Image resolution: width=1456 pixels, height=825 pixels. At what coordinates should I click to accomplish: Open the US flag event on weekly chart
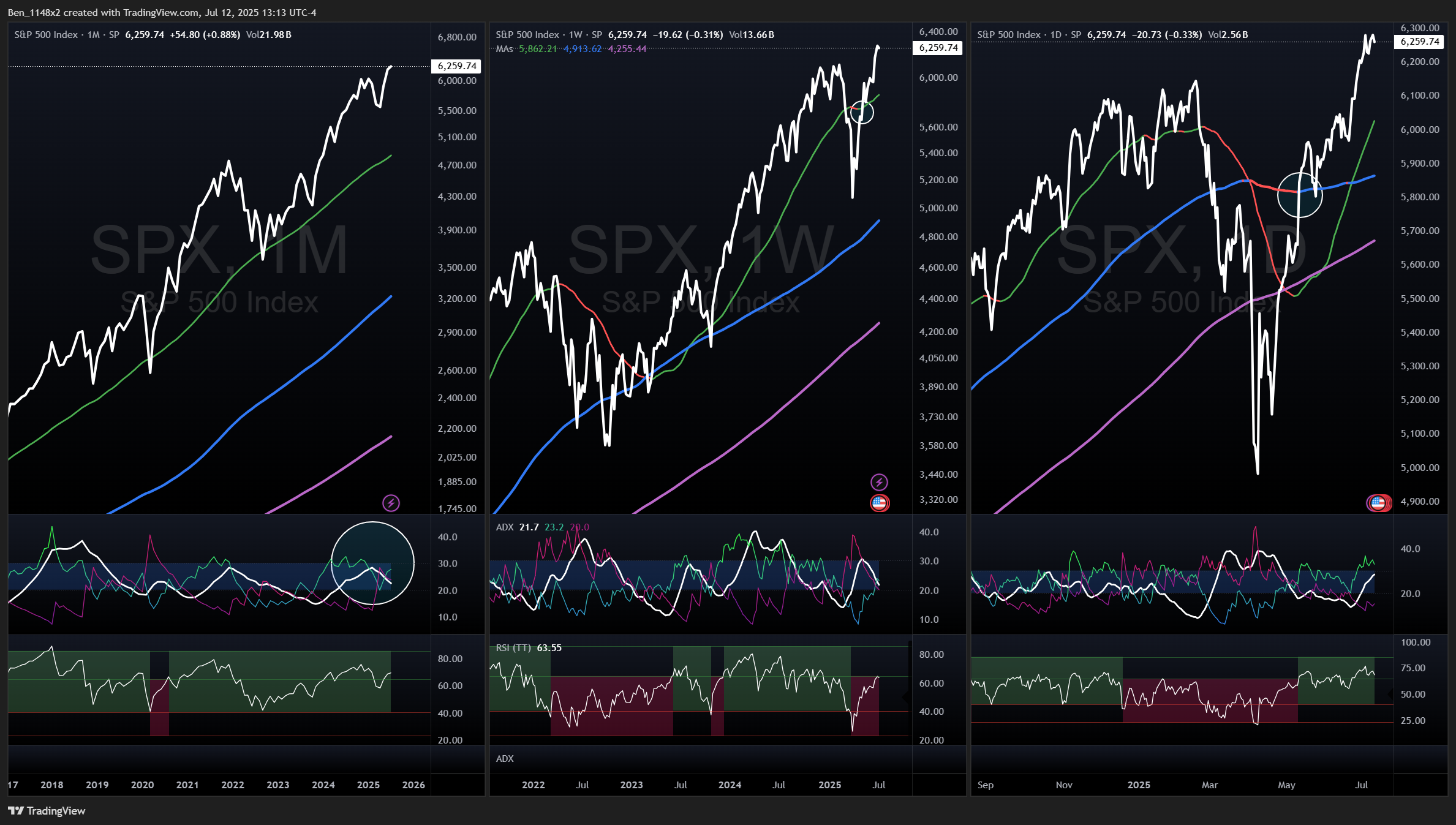click(879, 503)
